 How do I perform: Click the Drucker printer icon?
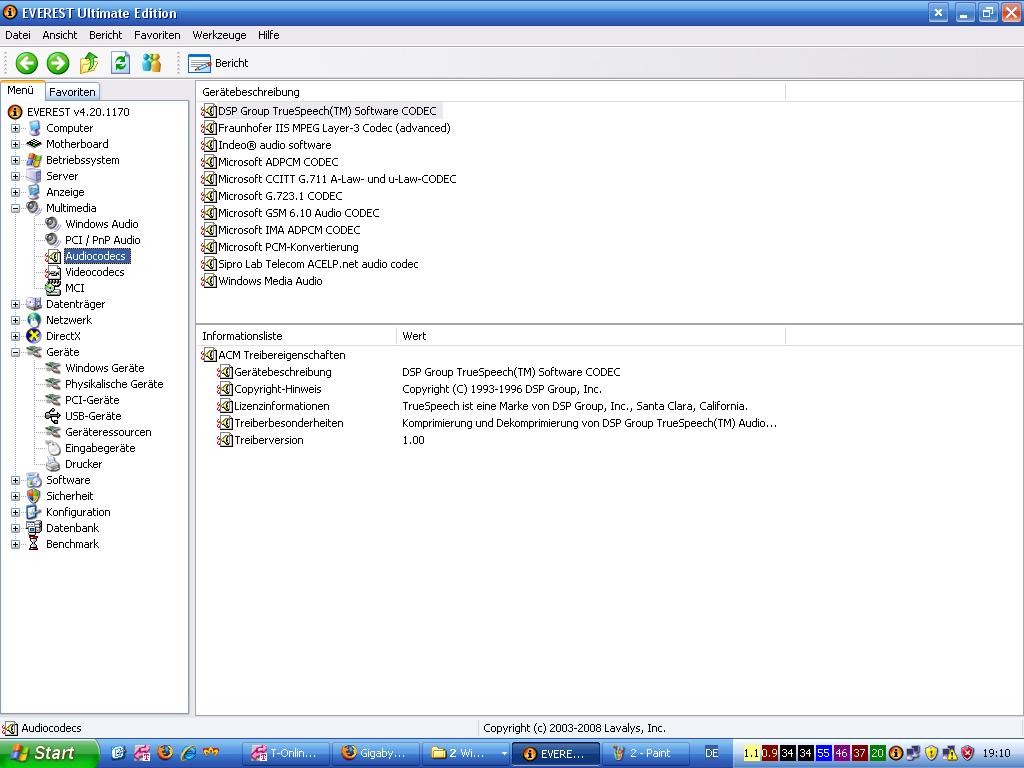point(53,464)
